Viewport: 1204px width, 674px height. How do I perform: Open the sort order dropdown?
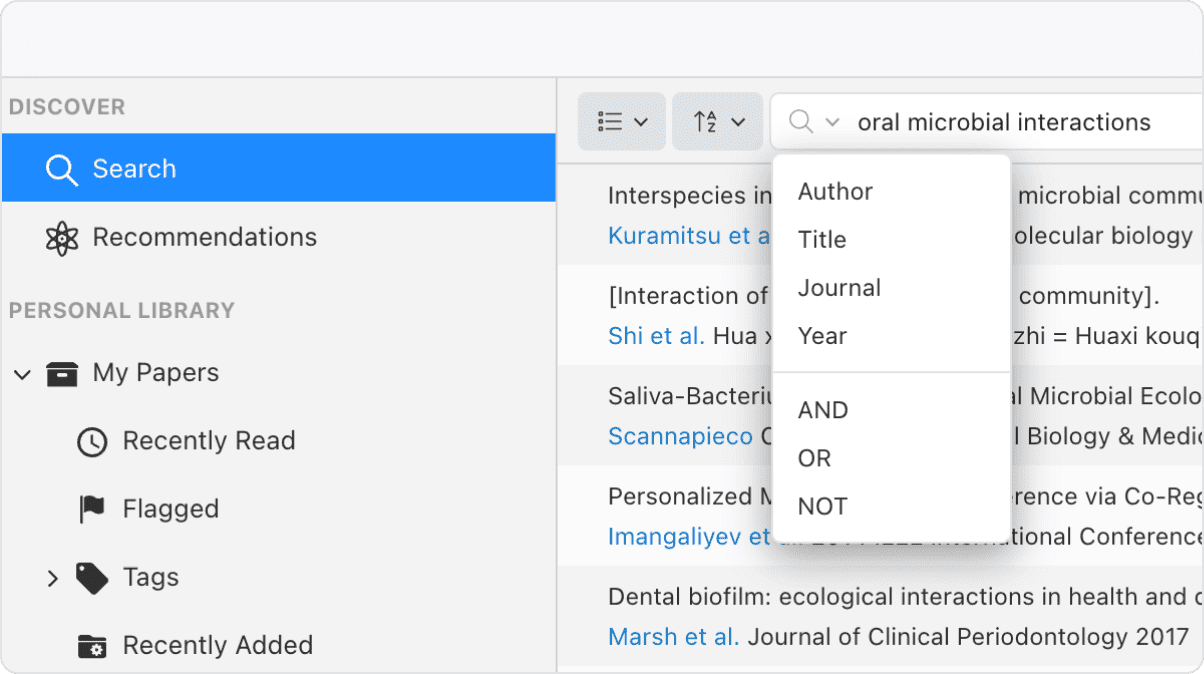coord(717,121)
